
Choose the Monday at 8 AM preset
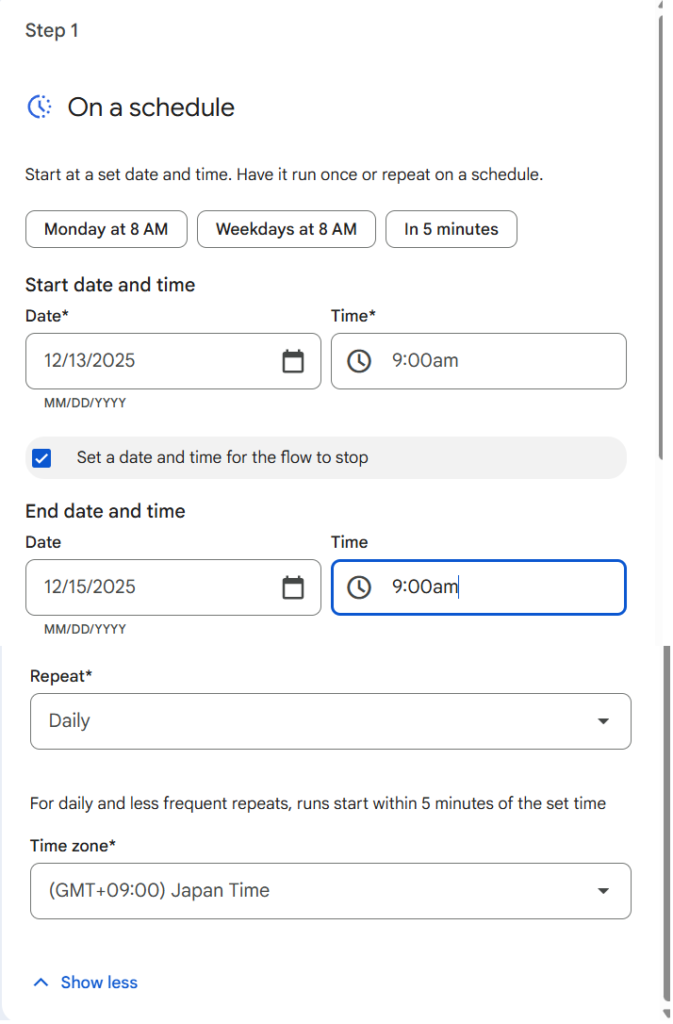pos(106,229)
